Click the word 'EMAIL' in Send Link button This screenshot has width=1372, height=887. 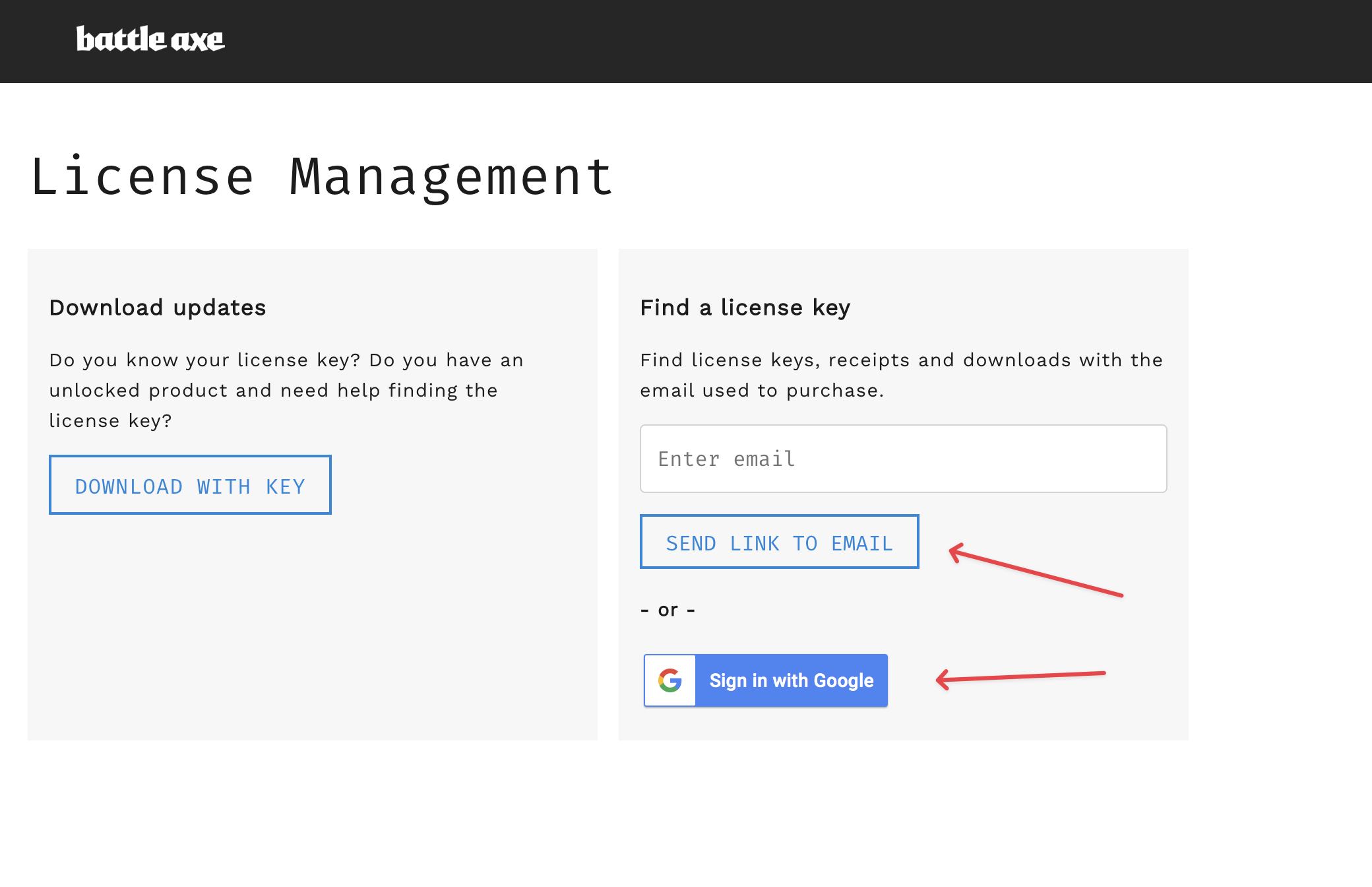[x=861, y=543]
